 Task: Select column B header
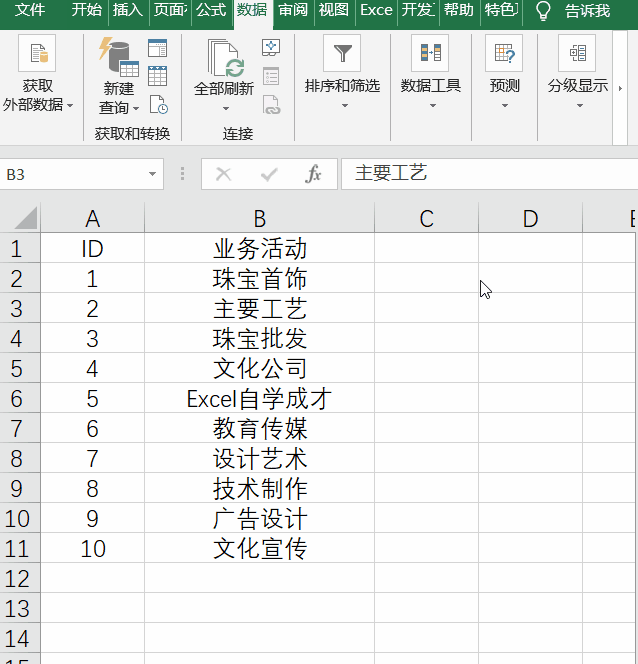(260, 218)
